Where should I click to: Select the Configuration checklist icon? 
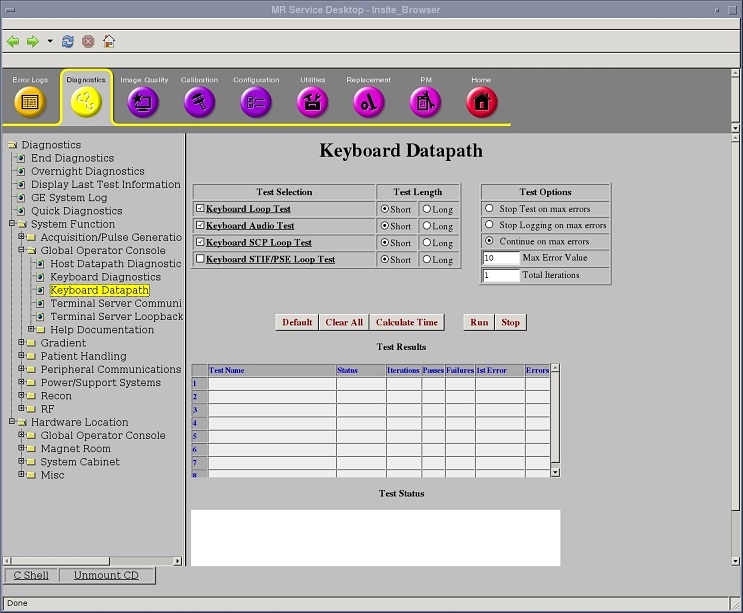coord(256,101)
